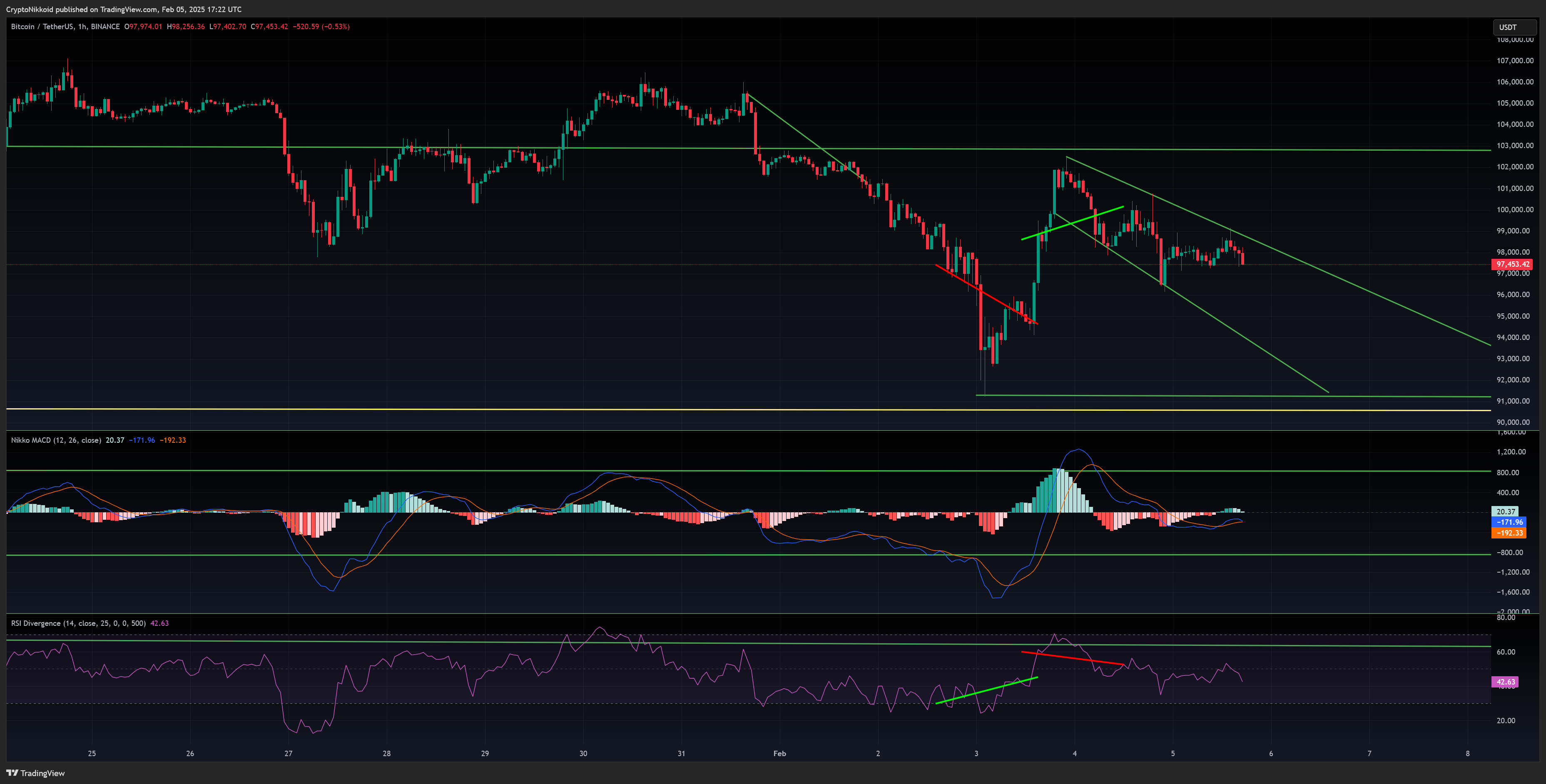Click the orange −192.33 tag on MACD axis
The width and height of the screenshot is (1546, 784).
(1509, 533)
